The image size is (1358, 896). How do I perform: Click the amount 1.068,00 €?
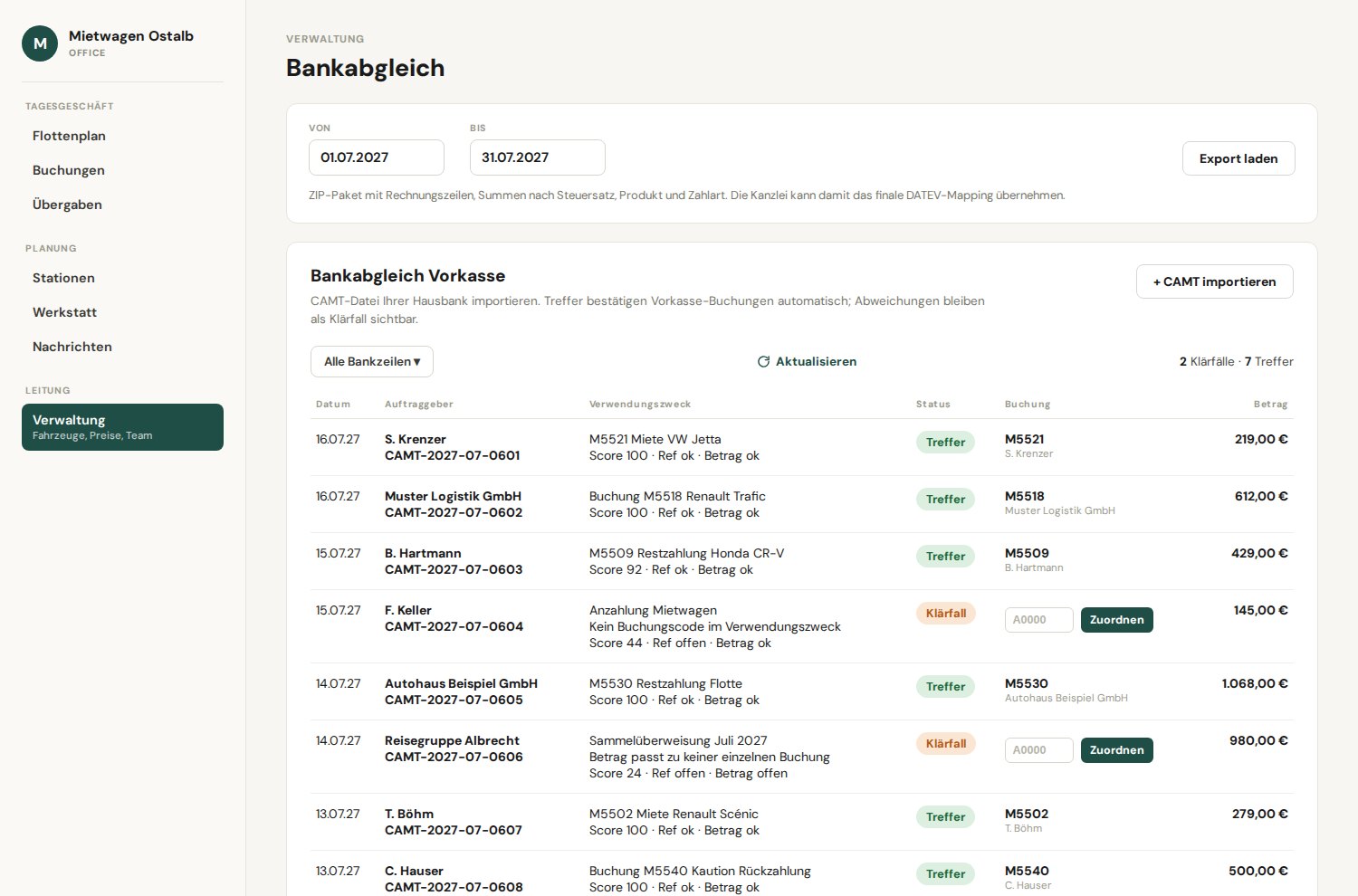pyautogui.click(x=1255, y=683)
